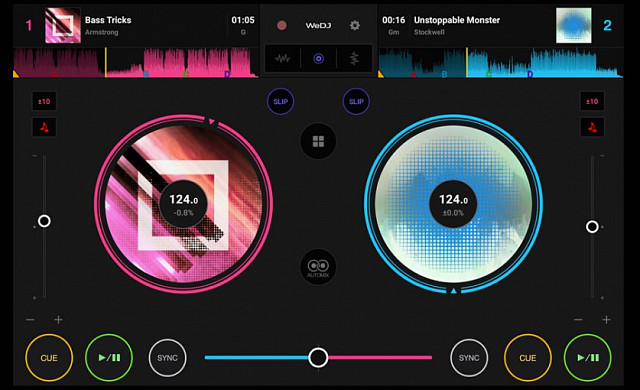Toggle key lock on deck 1
The image size is (640, 390).
[44, 127]
